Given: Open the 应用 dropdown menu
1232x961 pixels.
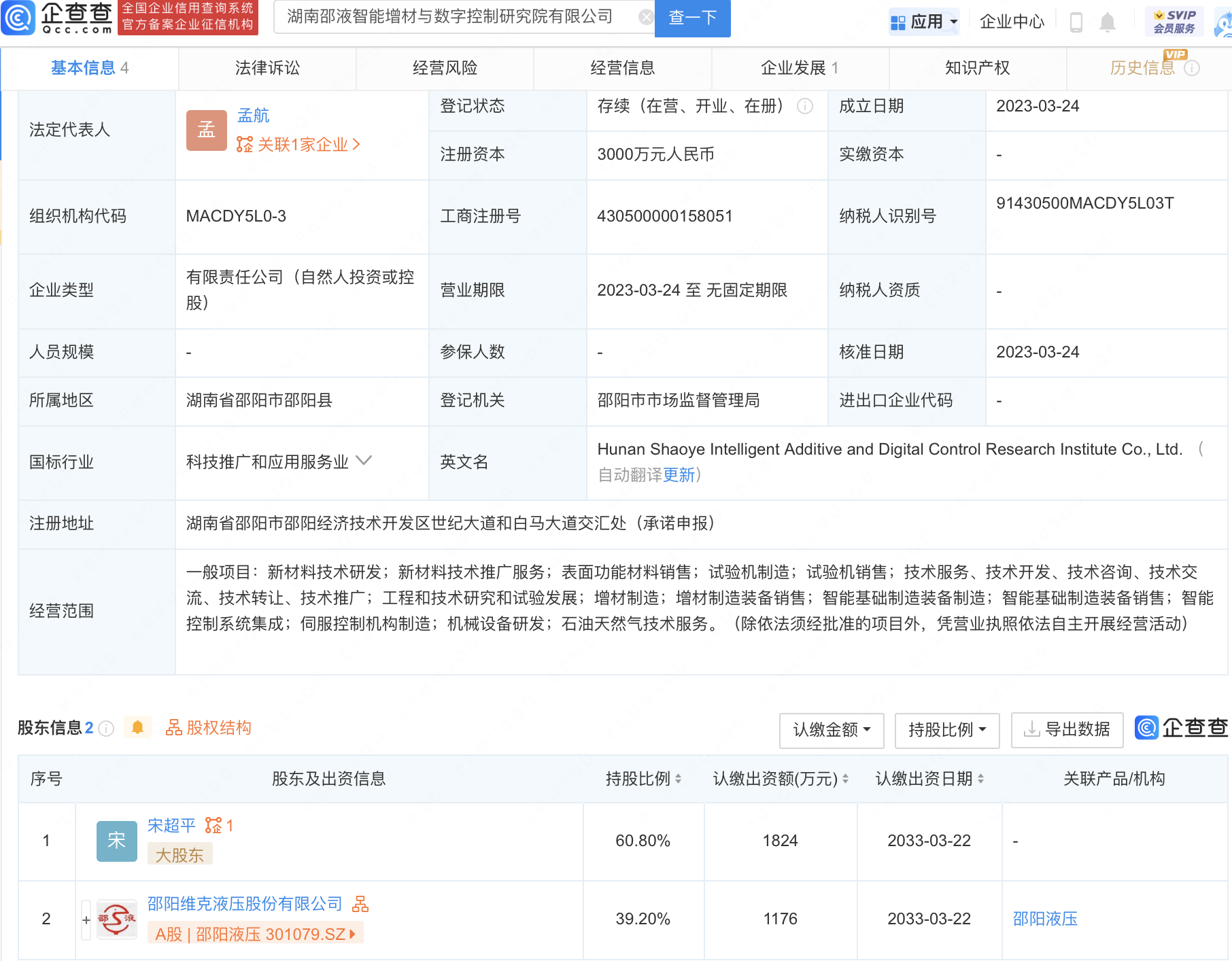Looking at the screenshot, I should (x=924, y=22).
